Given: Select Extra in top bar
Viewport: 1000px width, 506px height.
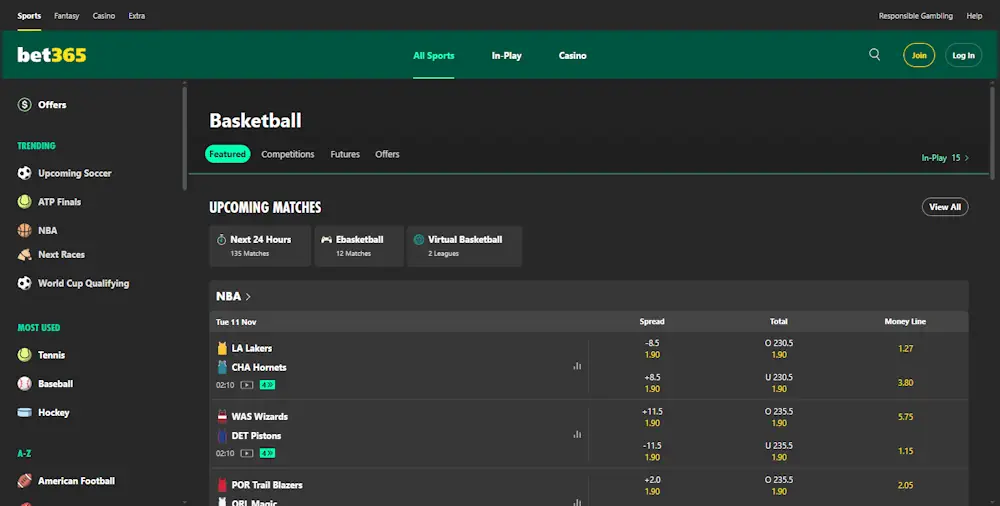Looking at the screenshot, I should point(136,16).
